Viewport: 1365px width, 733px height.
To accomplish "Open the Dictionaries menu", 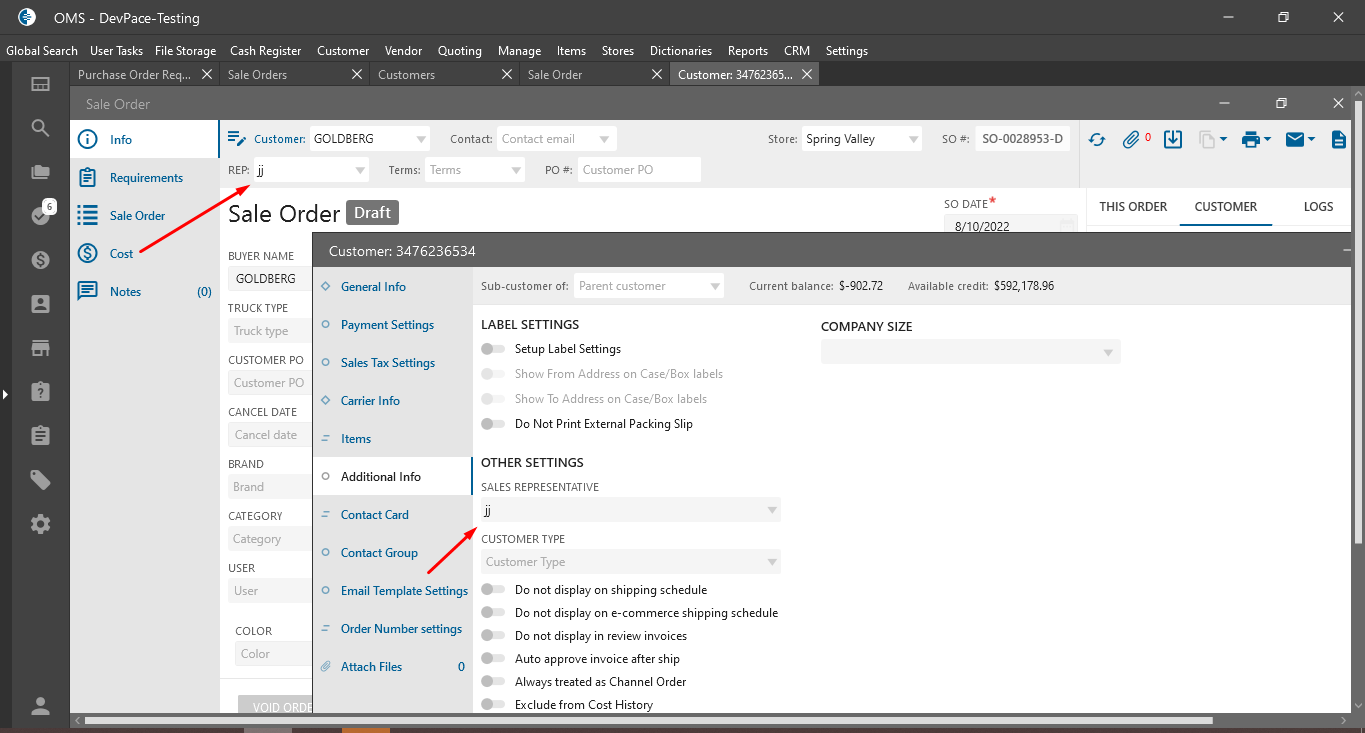I will pos(681,51).
